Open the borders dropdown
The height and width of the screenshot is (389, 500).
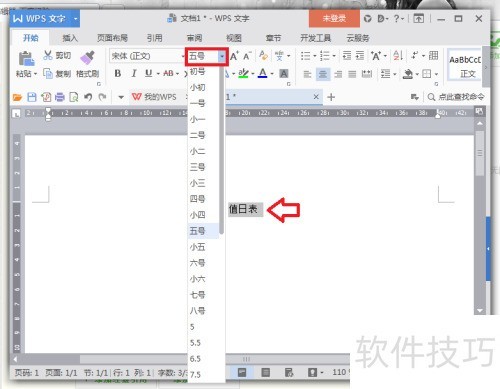[436, 74]
